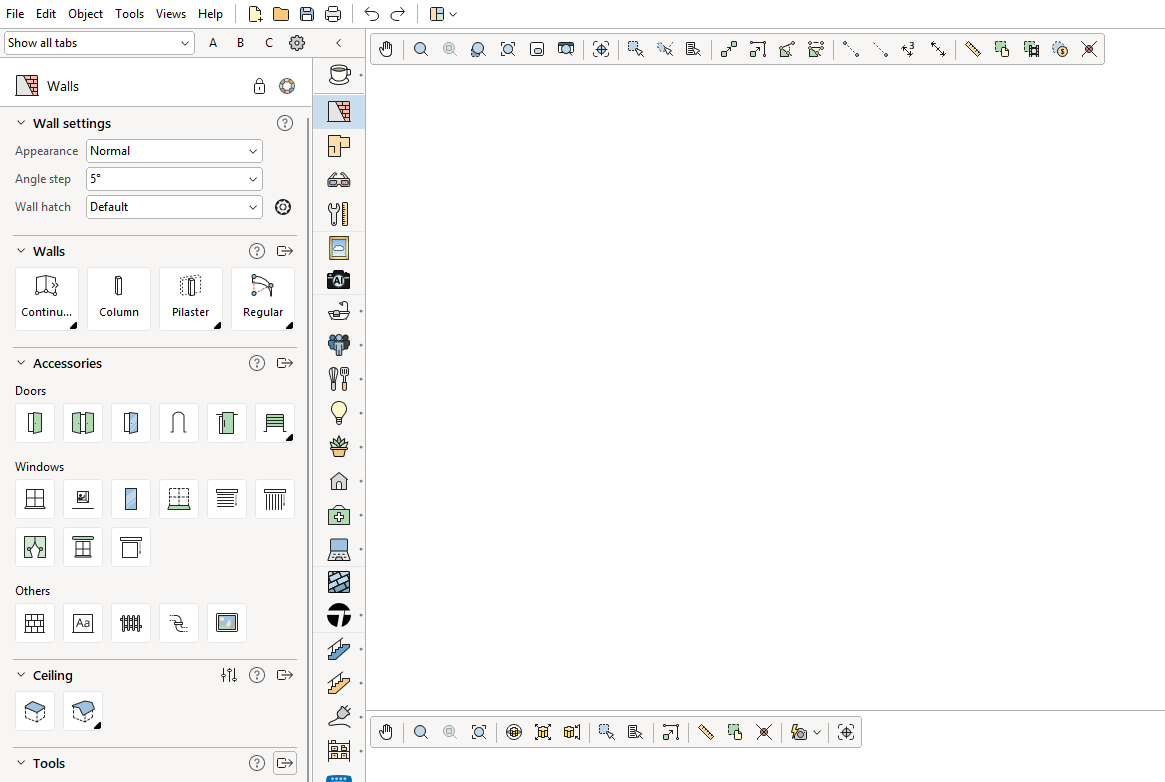This screenshot has width=1165, height=782.
Task: Open the bathroom fixtures tab
Action: (339, 310)
